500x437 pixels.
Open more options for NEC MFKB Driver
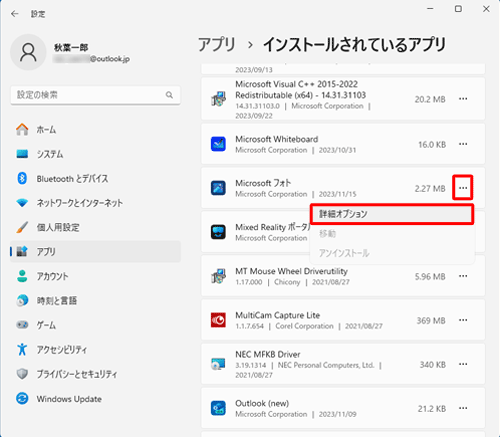463,364
